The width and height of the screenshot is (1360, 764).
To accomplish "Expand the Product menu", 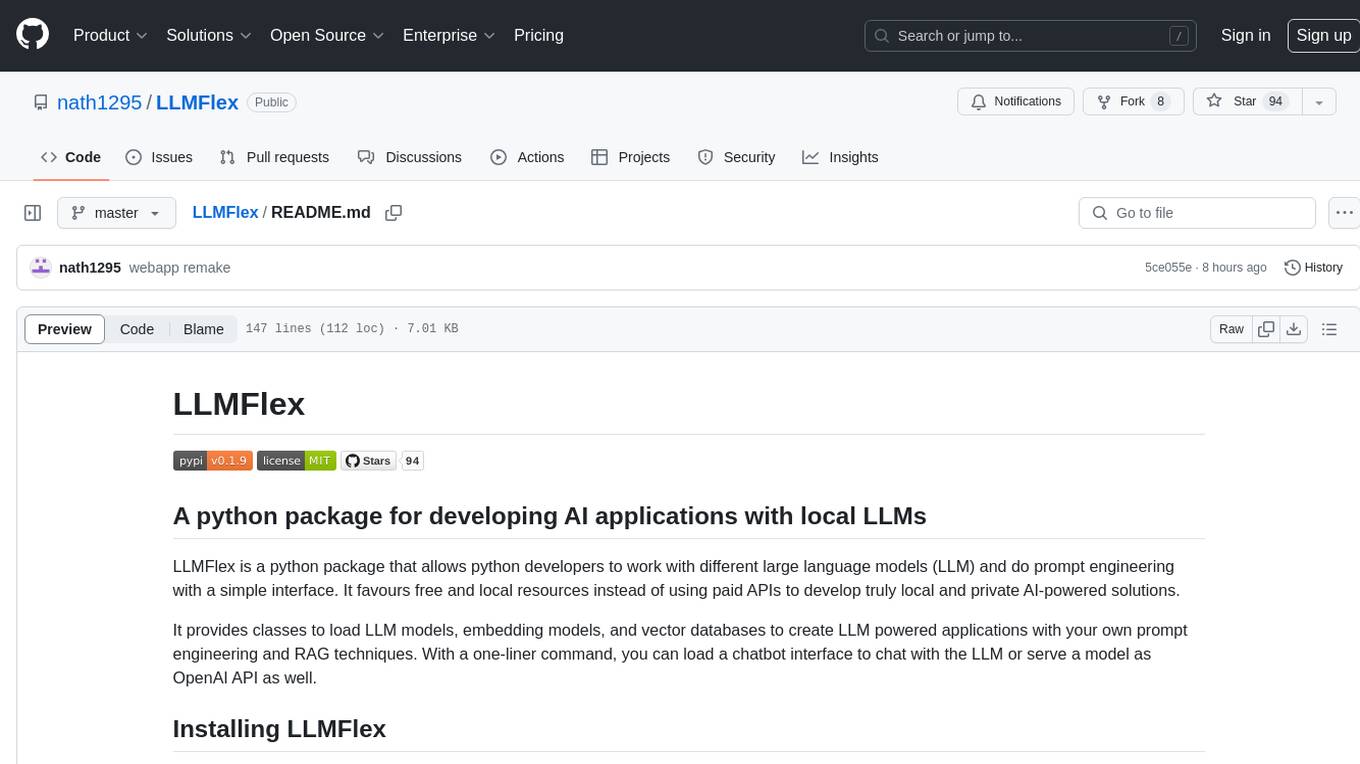I will coord(110,35).
